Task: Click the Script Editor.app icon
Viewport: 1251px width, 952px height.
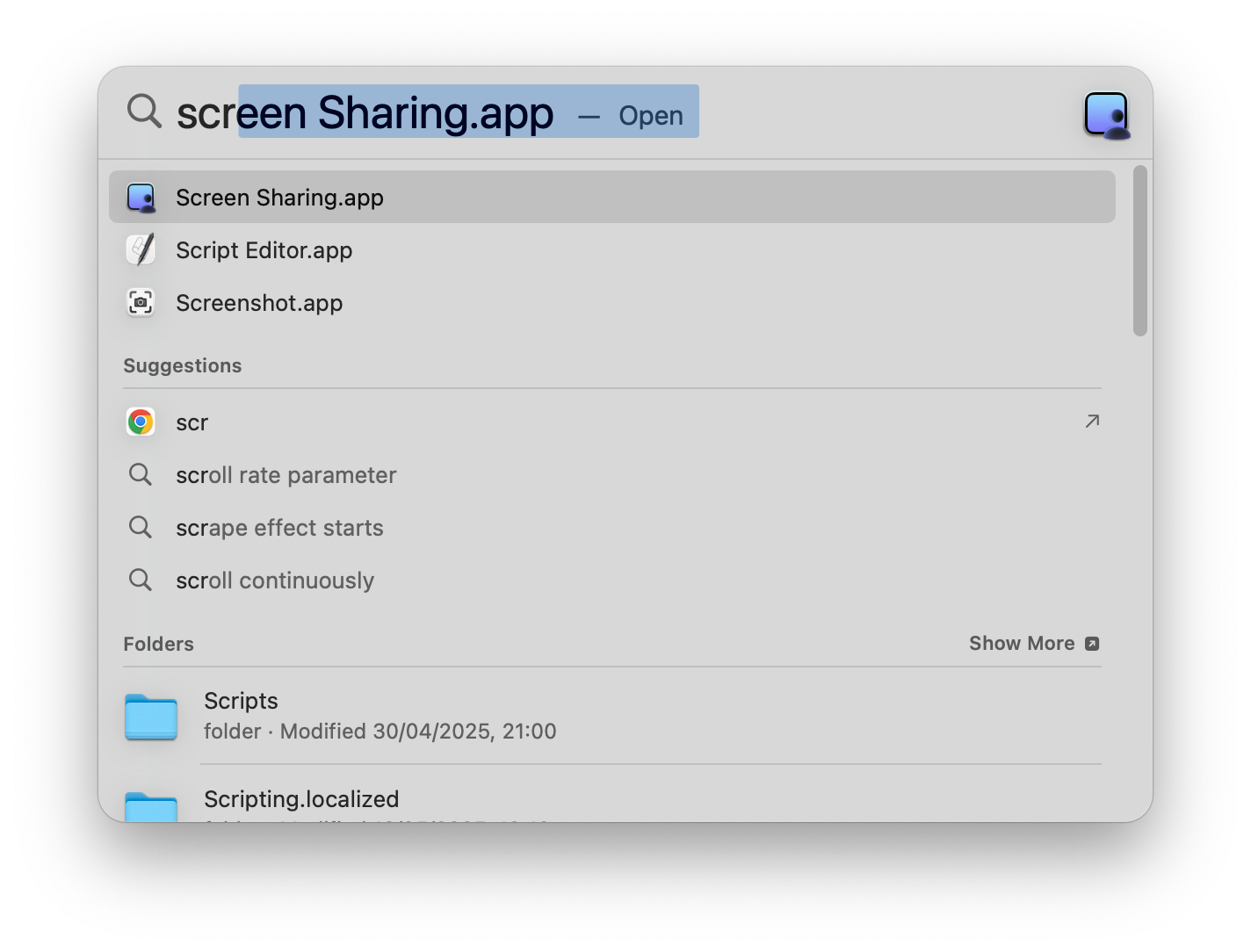Action: coord(141,250)
